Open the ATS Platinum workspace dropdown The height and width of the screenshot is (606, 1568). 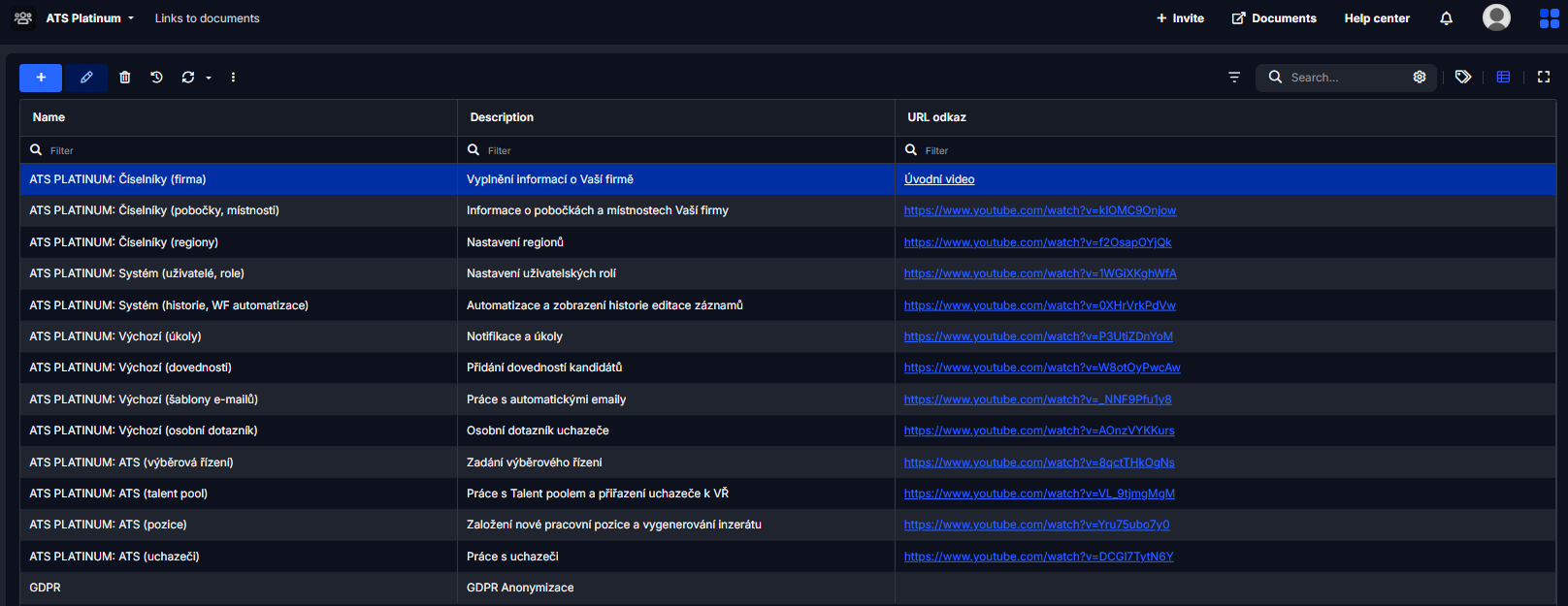coord(90,18)
